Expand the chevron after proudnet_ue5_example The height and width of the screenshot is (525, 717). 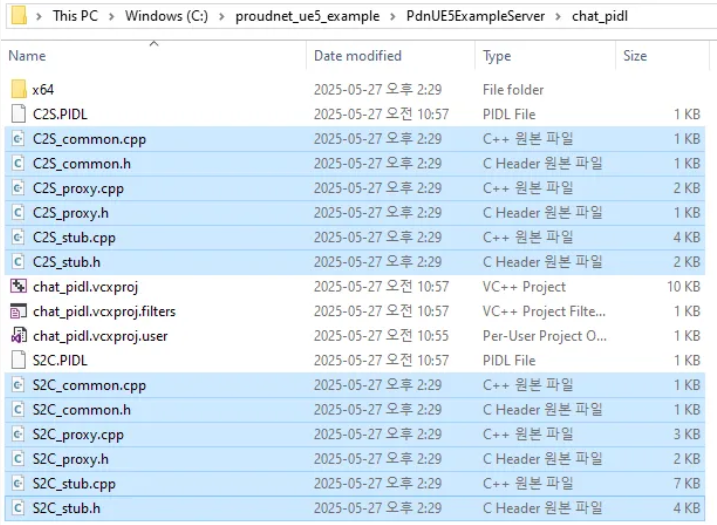coord(393,16)
